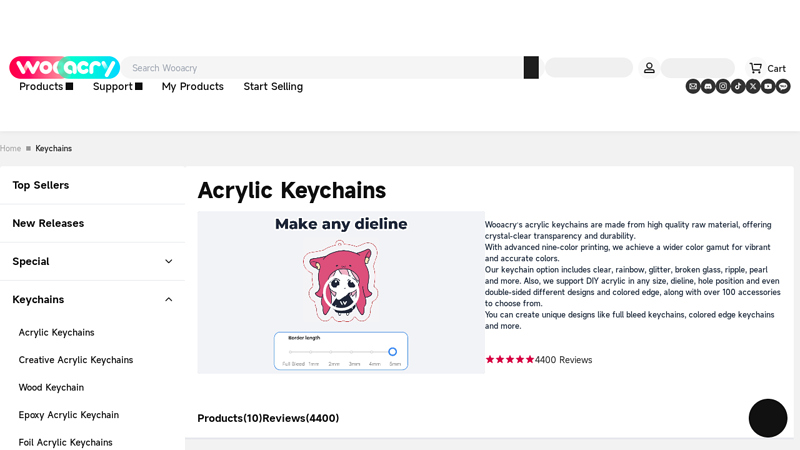Expand the Special category chevron
The image size is (800, 450).
coord(169,261)
